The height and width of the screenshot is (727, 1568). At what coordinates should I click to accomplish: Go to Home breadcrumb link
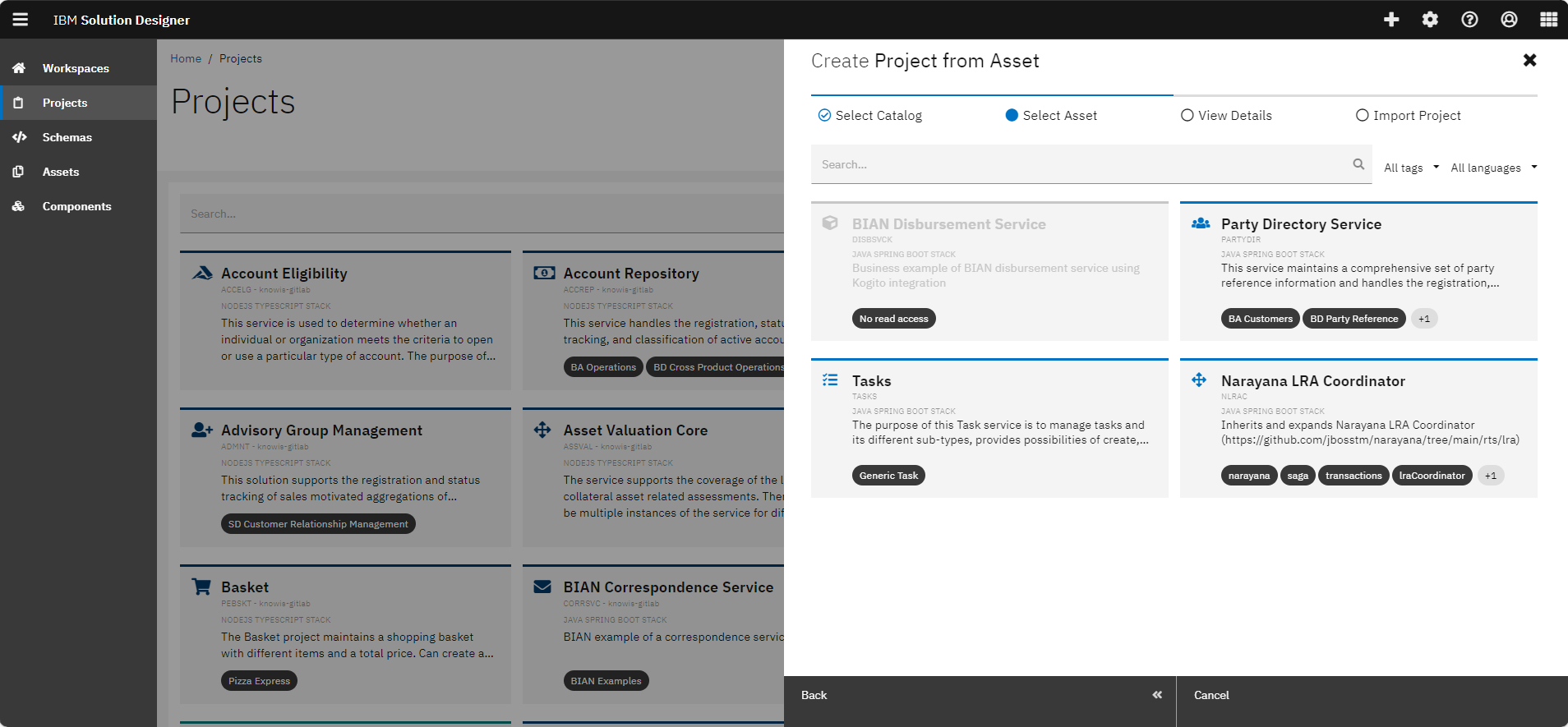point(186,58)
